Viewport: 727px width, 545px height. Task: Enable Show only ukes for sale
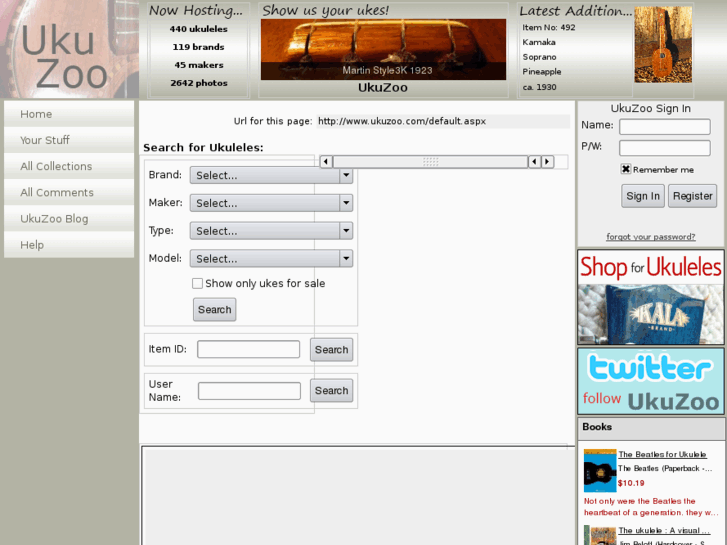coord(198,283)
